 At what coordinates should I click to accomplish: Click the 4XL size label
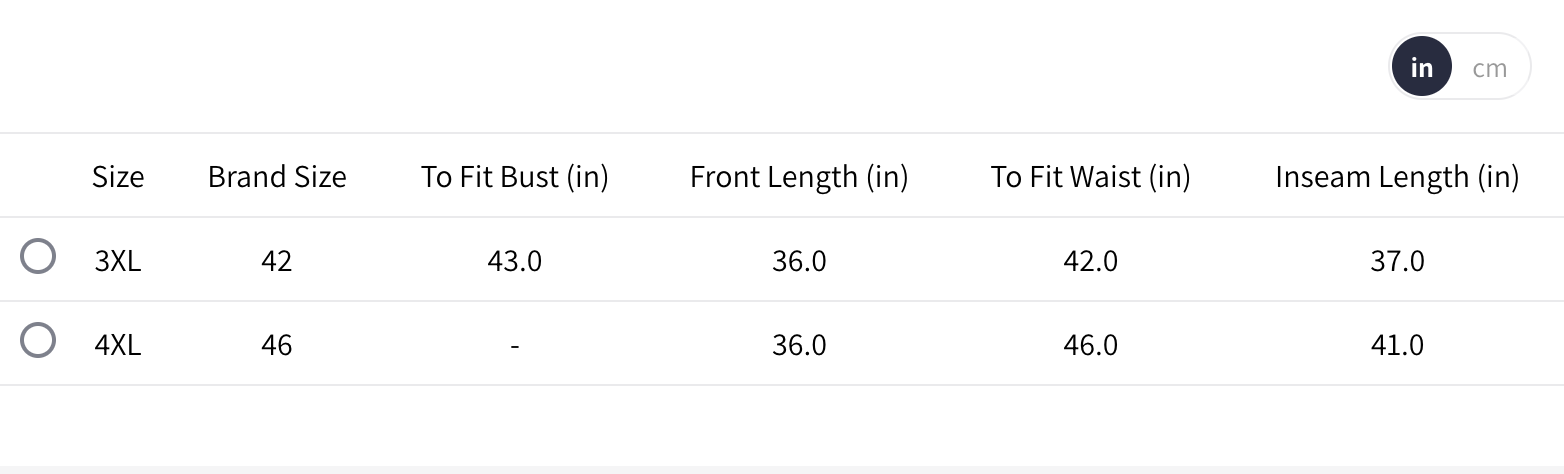coord(118,345)
